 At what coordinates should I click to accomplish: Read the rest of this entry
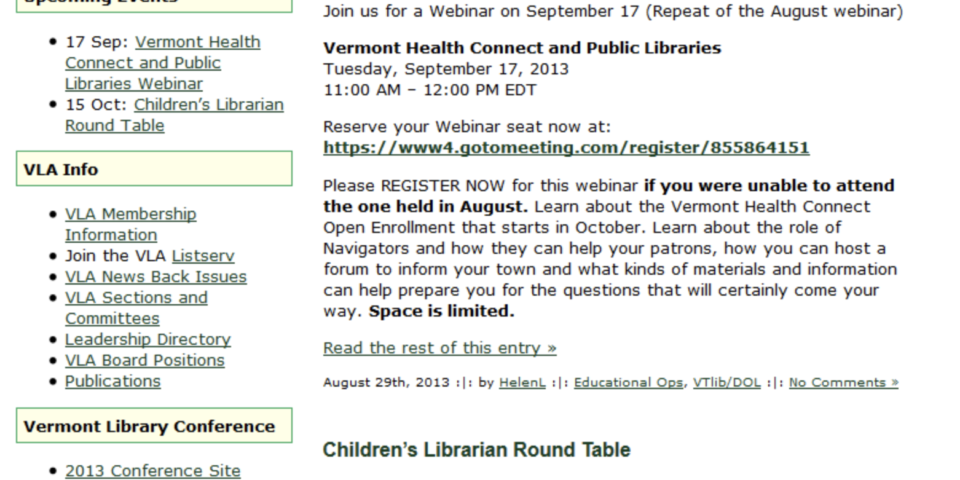point(439,348)
